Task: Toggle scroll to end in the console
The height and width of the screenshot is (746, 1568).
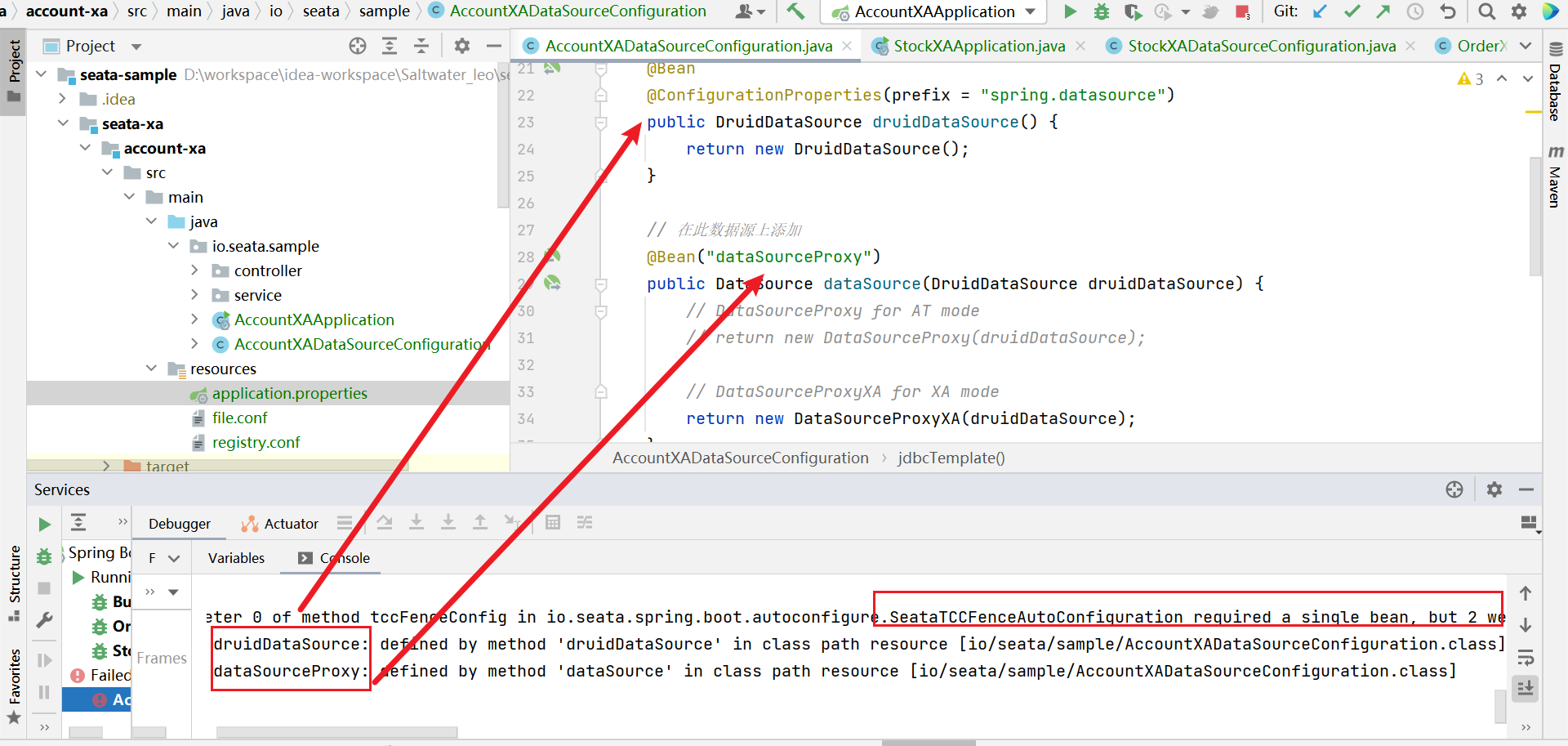Action: [x=1525, y=688]
